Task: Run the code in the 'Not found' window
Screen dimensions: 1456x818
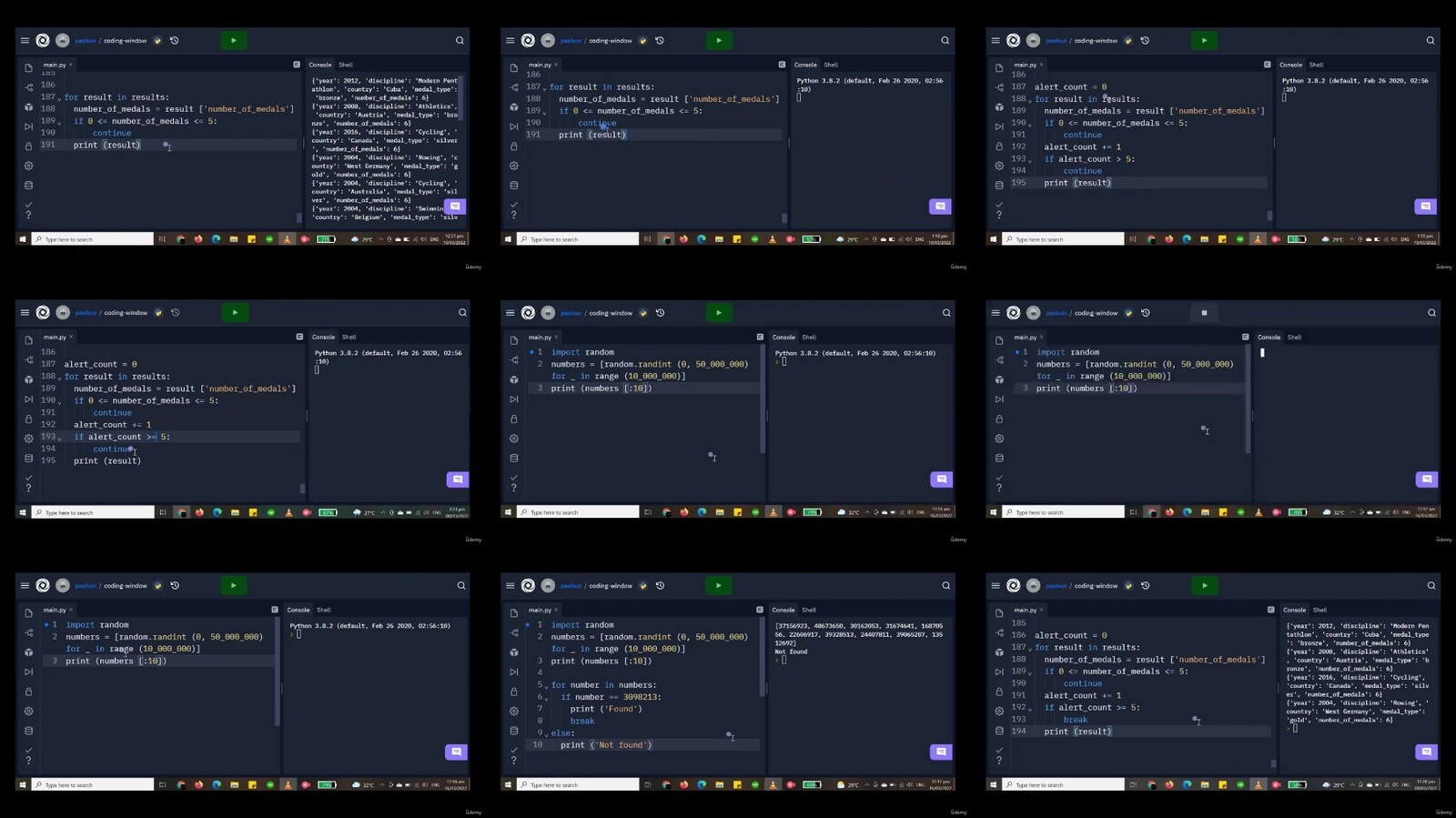Action: pyautogui.click(x=719, y=585)
